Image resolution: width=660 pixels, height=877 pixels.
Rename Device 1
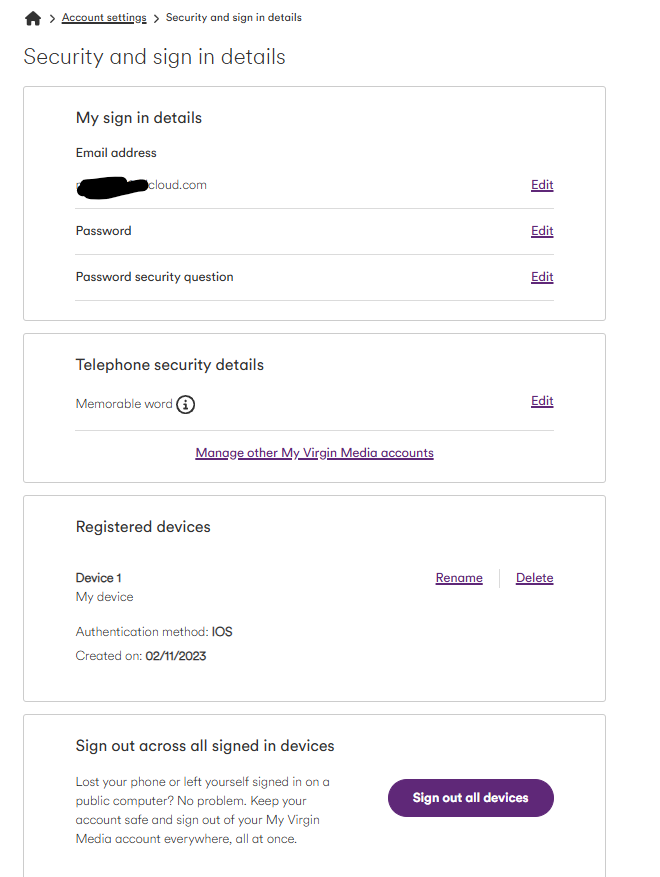click(459, 578)
